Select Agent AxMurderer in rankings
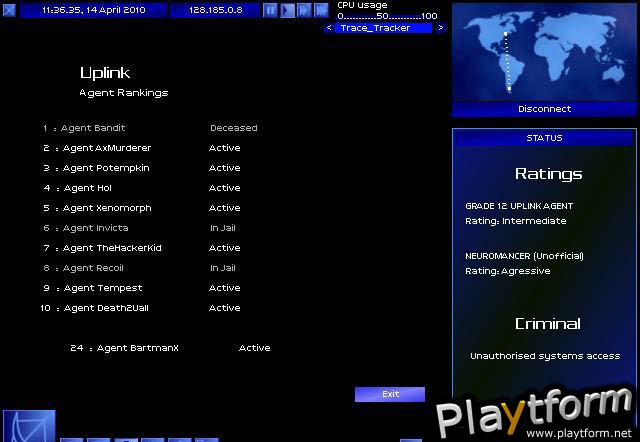This screenshot has width=640, height=442. 107,148
